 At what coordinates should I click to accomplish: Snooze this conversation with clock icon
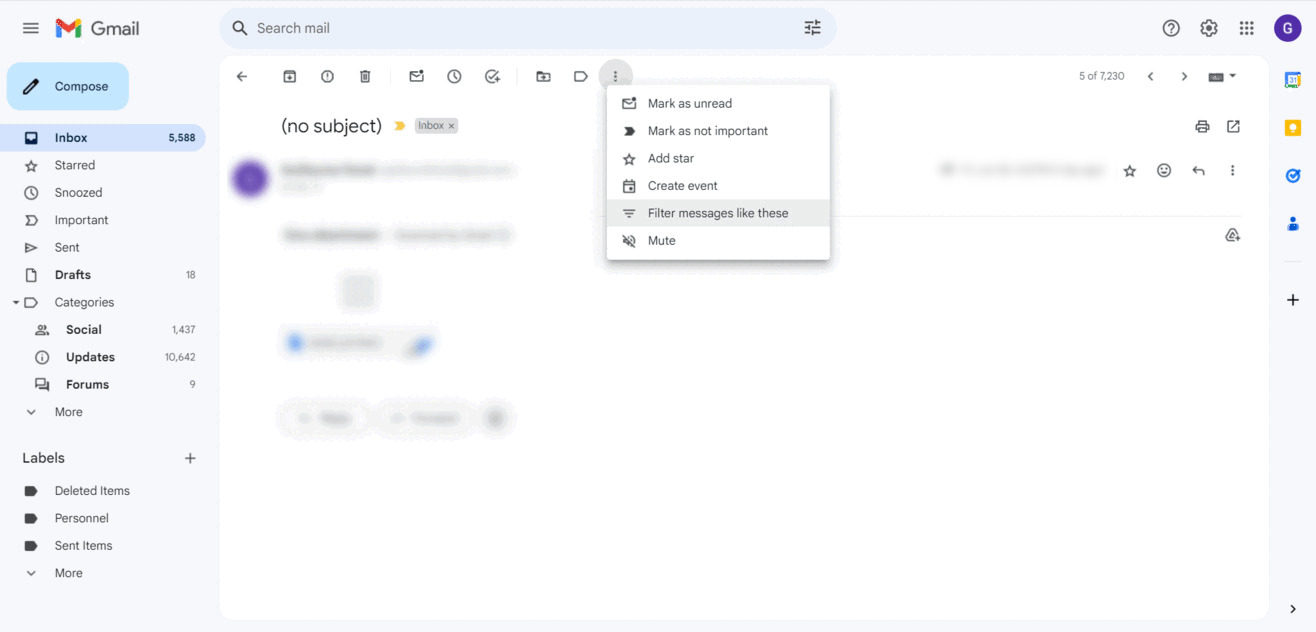pyautogui.click(x=454, y=76)
